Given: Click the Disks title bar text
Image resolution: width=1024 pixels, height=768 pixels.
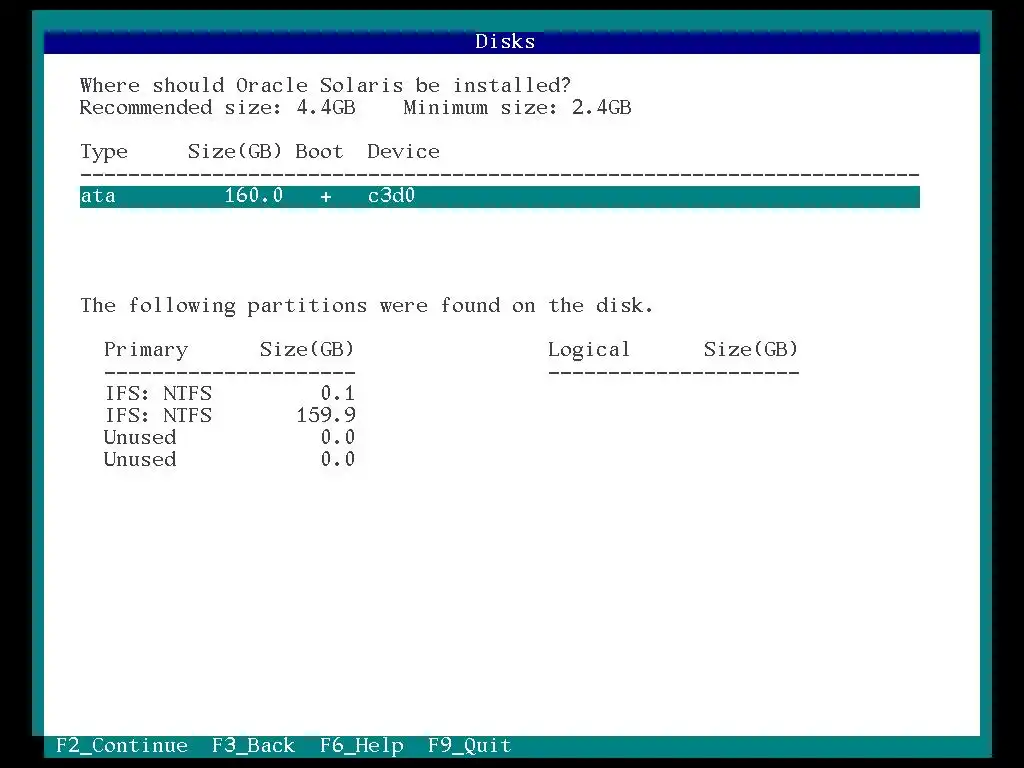Looking at the screenshot, I should click(x=505, y=42).
